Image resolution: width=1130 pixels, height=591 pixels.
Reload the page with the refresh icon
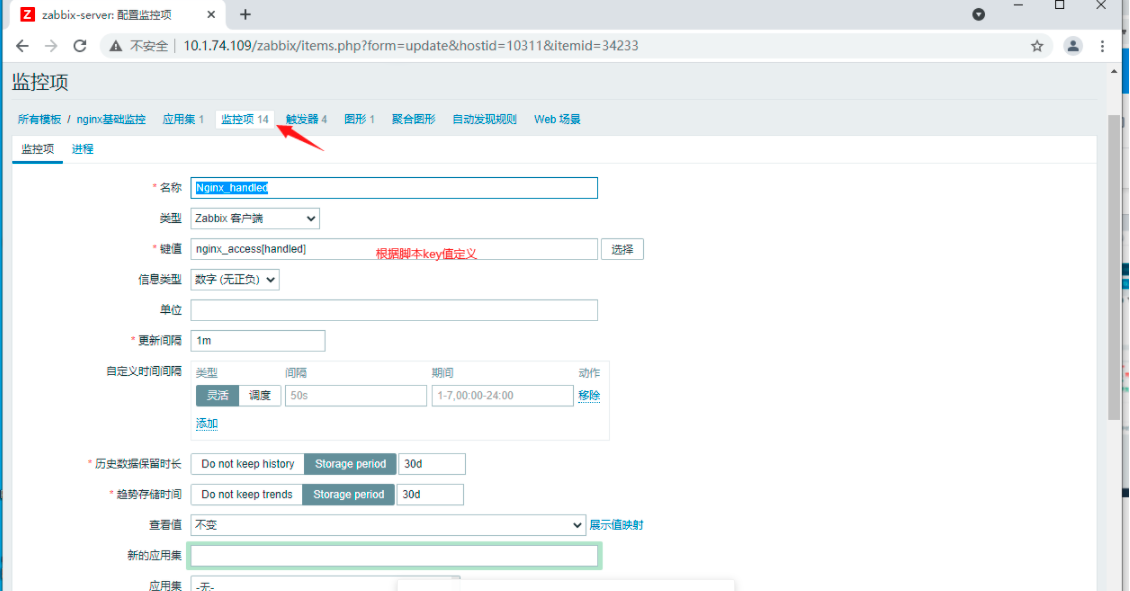pos(80,46)
